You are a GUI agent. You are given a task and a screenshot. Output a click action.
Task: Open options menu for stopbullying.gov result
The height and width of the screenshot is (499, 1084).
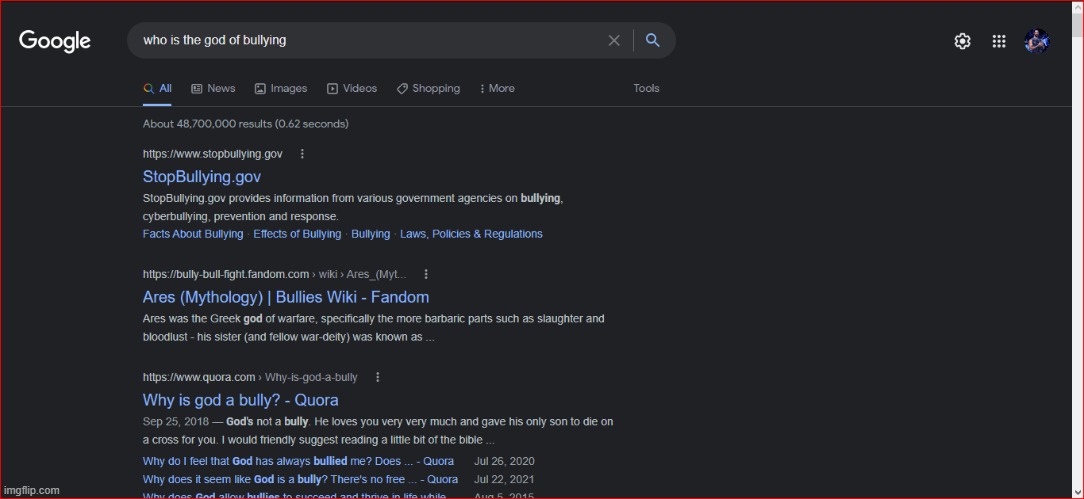tap(302, 153)
